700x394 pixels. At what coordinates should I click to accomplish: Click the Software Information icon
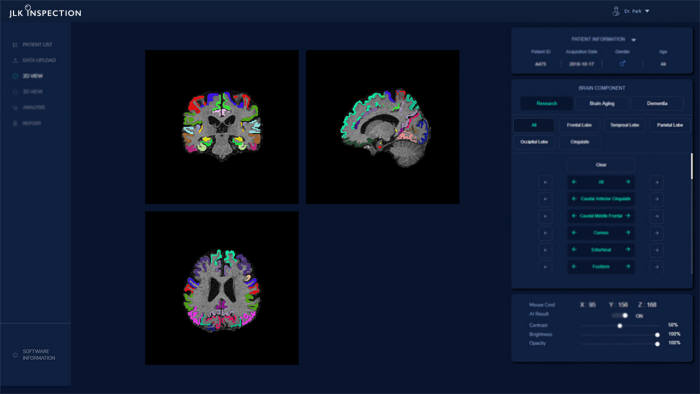pyautogui.click(x=15, y=355)
